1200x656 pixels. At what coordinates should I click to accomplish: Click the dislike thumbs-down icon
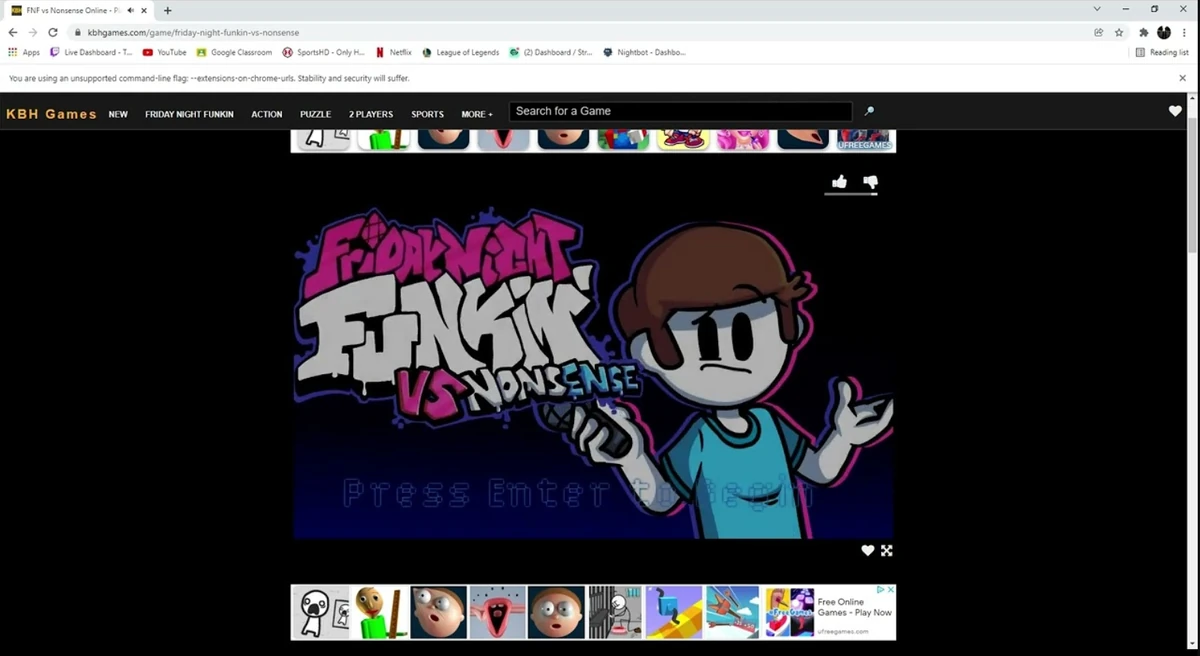tap(868, 181)
